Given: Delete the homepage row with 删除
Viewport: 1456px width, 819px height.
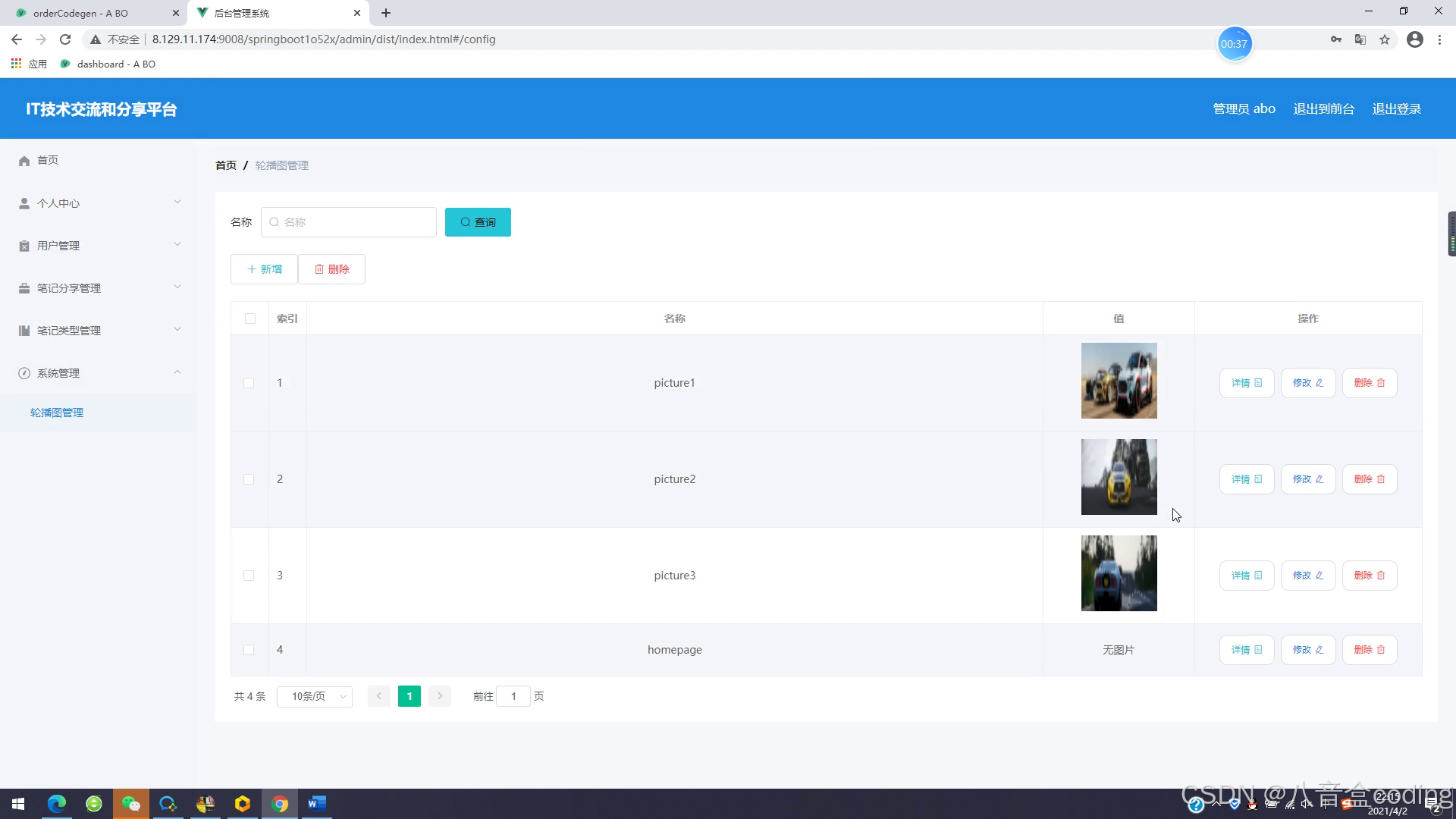Looking at the screenshot, I should tap(1370, 650).
